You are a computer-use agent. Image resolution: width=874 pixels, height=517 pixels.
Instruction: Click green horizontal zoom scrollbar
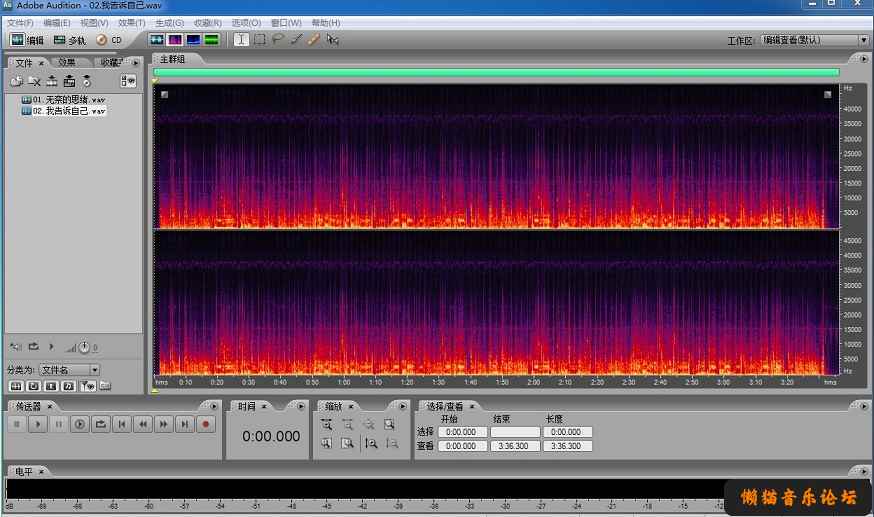click(496, 72)
